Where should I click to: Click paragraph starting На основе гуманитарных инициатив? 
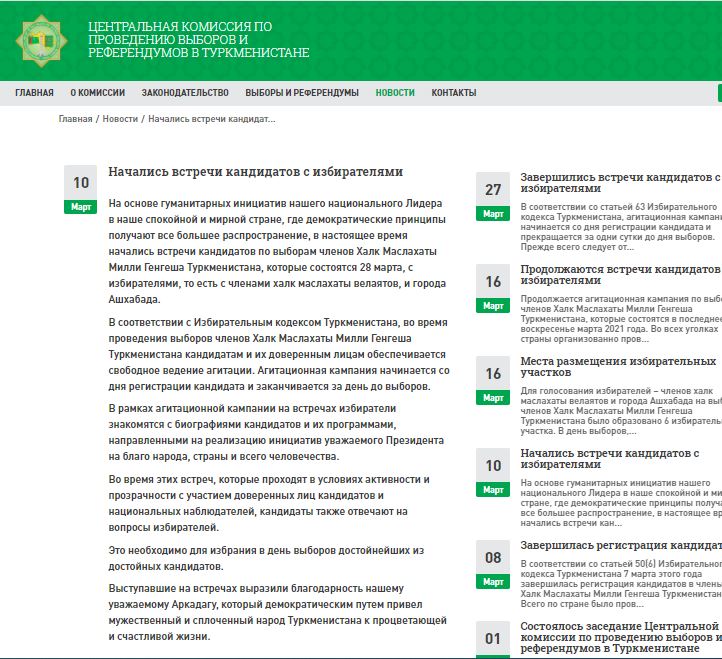pyautogui.click(x=277, y=251)
